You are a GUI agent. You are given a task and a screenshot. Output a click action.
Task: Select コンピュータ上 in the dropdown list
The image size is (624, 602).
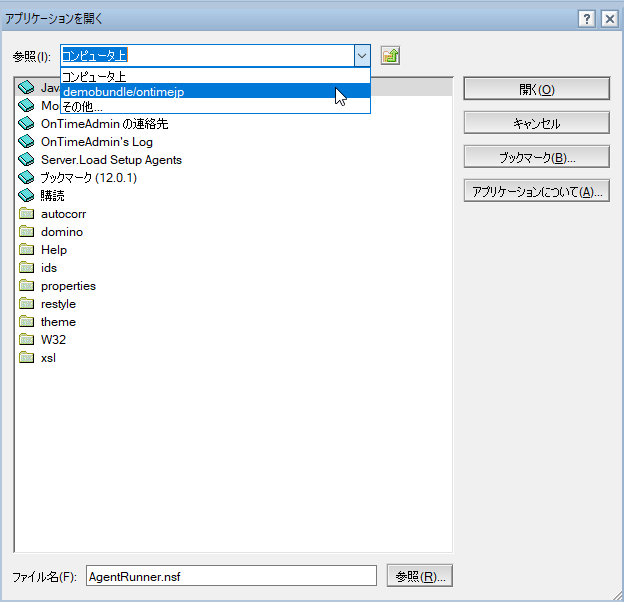pyautogui.click(x=215, y=76)
